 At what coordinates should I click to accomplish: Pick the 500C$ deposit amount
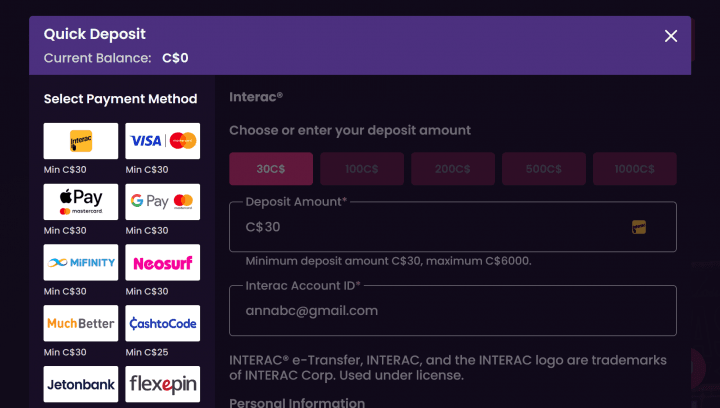(x=543, y=169)
